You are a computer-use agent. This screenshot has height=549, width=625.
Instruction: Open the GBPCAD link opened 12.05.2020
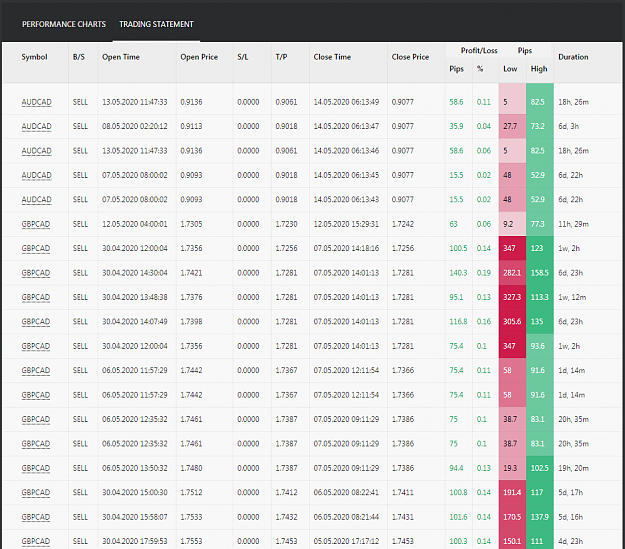[35, 224]
